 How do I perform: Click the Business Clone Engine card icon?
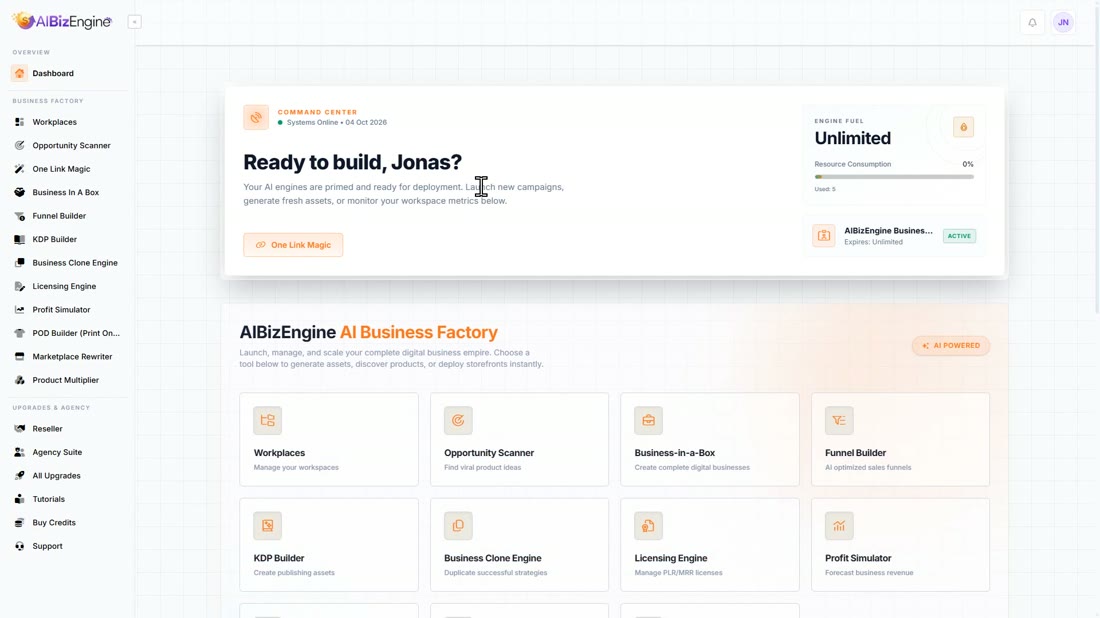(458, 525)
